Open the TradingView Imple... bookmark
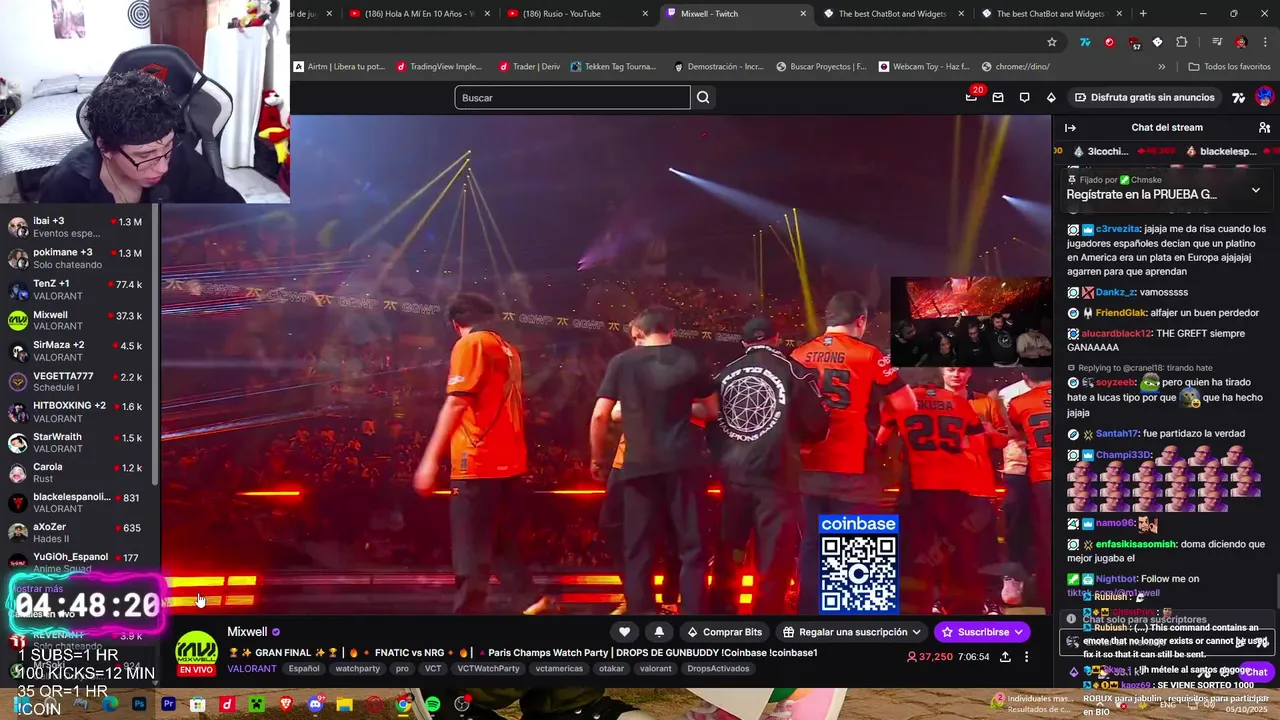This screenshot has width=1280, height=720. tap(439, 67)
